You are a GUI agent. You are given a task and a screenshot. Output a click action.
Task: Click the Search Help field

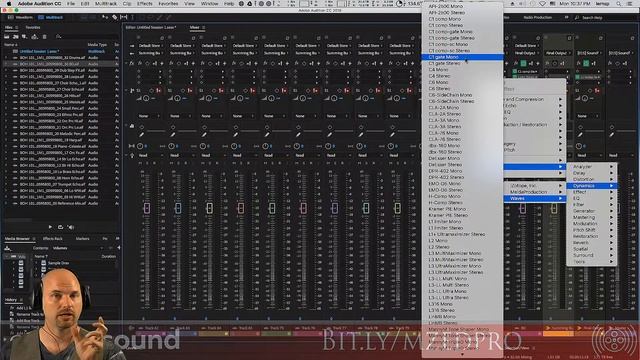coord(604,18)
